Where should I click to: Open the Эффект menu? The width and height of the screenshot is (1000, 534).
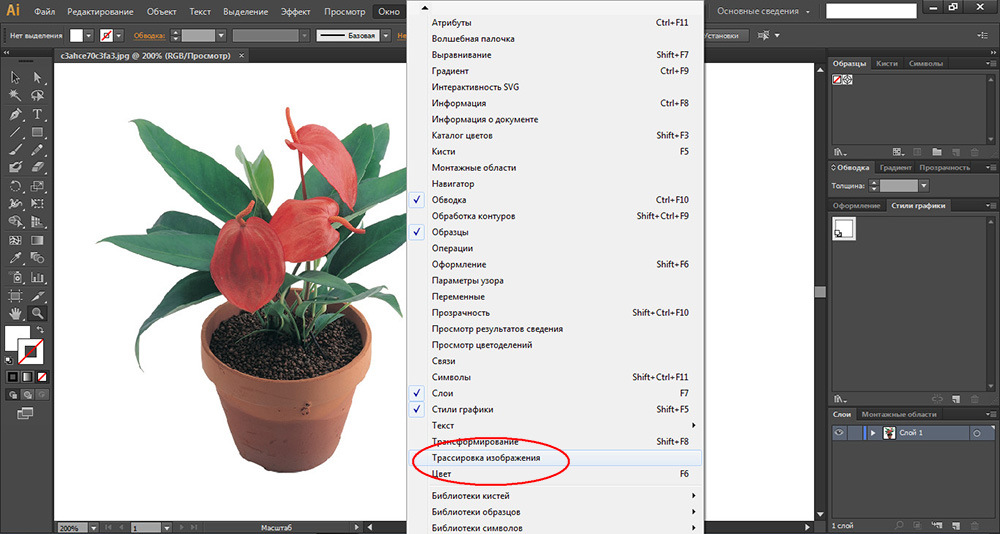tap(295, 12)
